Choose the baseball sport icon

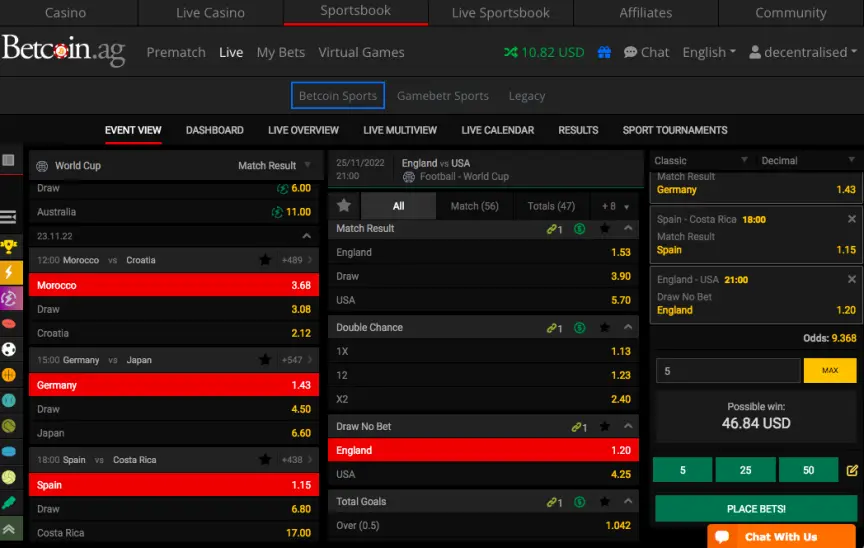[9, 400]
